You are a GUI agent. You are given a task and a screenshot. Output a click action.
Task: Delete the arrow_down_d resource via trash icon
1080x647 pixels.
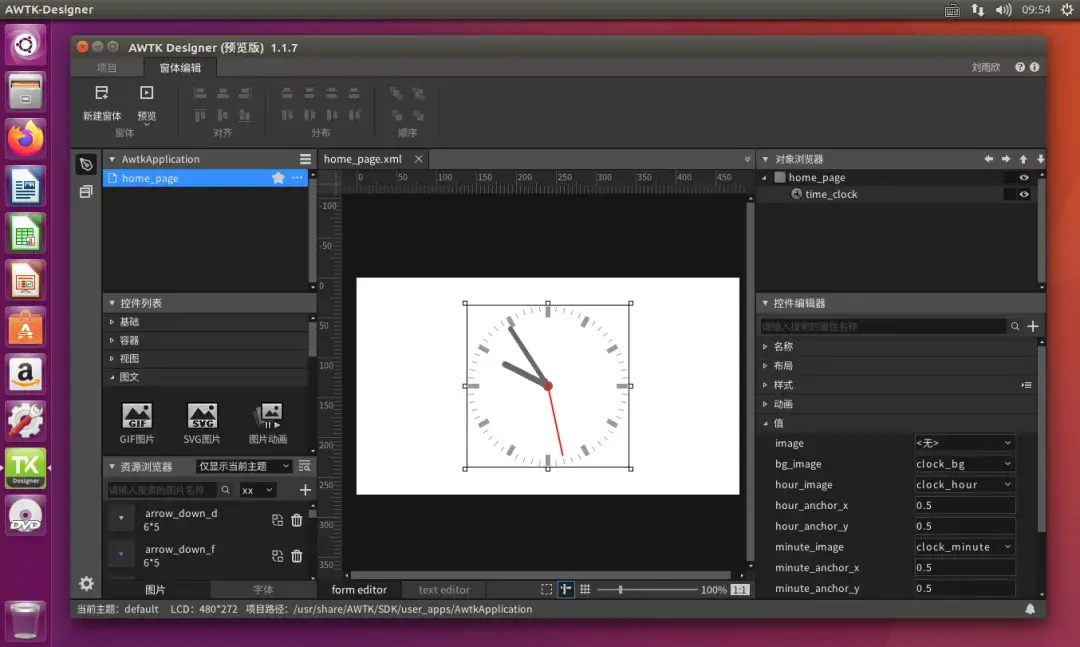click(296, 519)
